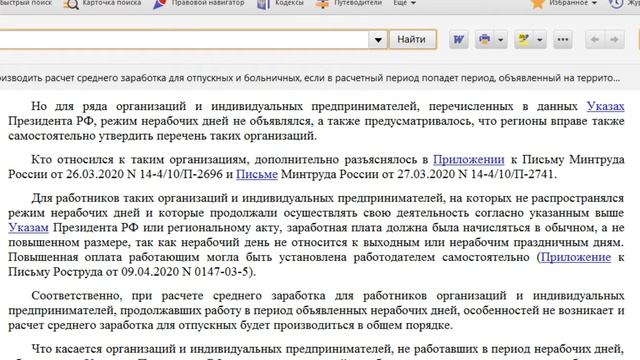Select the Быстрый поиск menu item
Screen dimensions: 640x360
26,3
